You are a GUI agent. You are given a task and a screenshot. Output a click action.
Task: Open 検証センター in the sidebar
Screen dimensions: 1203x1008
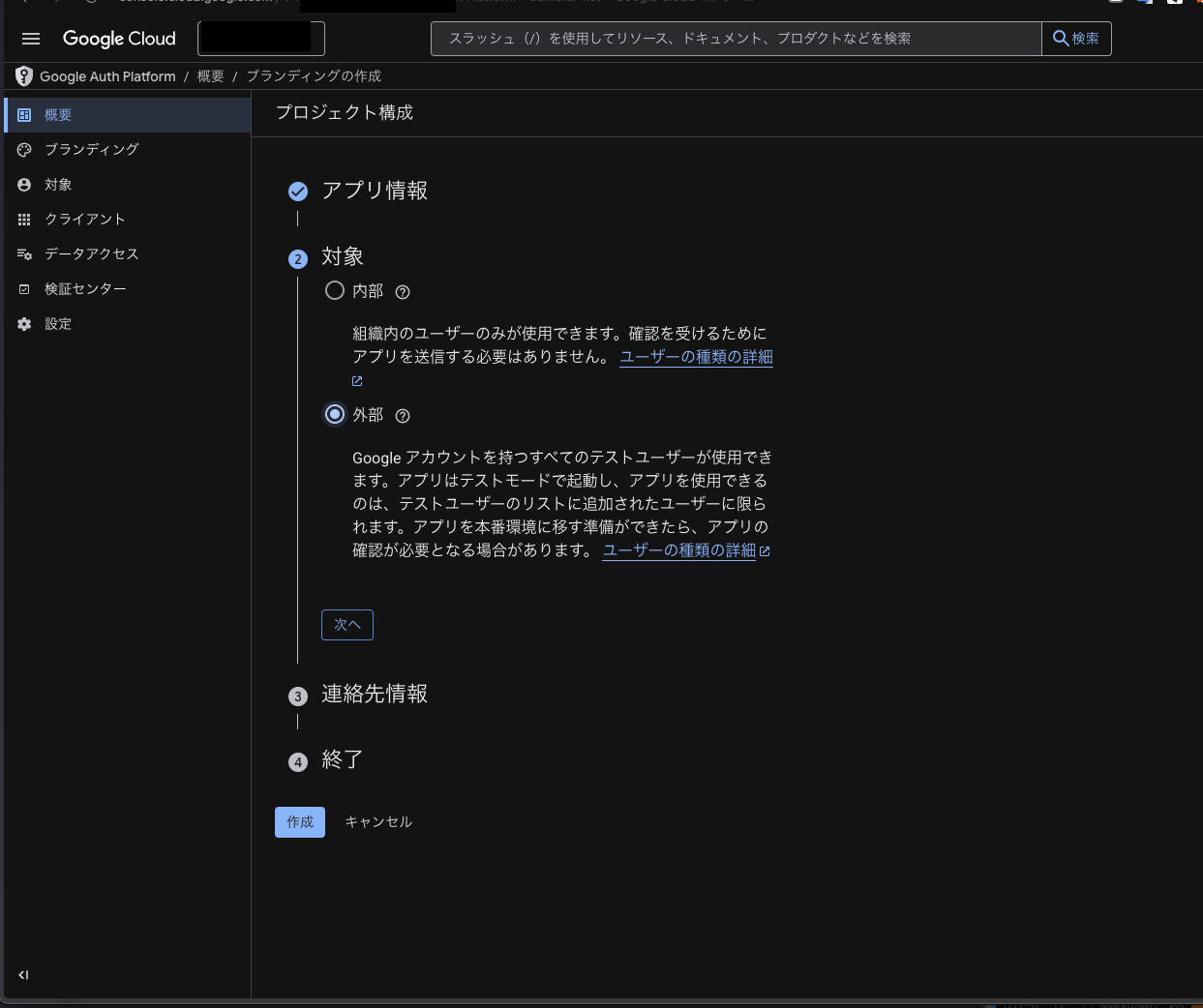85,289
